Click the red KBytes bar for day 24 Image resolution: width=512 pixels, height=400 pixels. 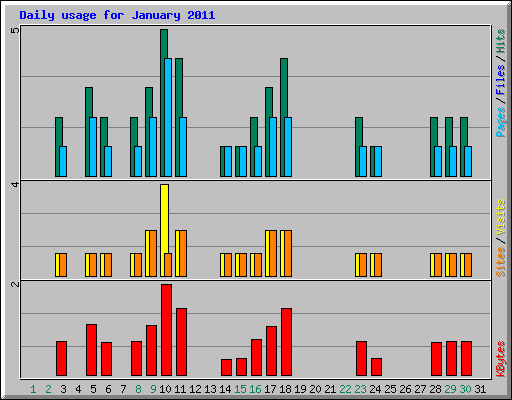click(376, 367)
